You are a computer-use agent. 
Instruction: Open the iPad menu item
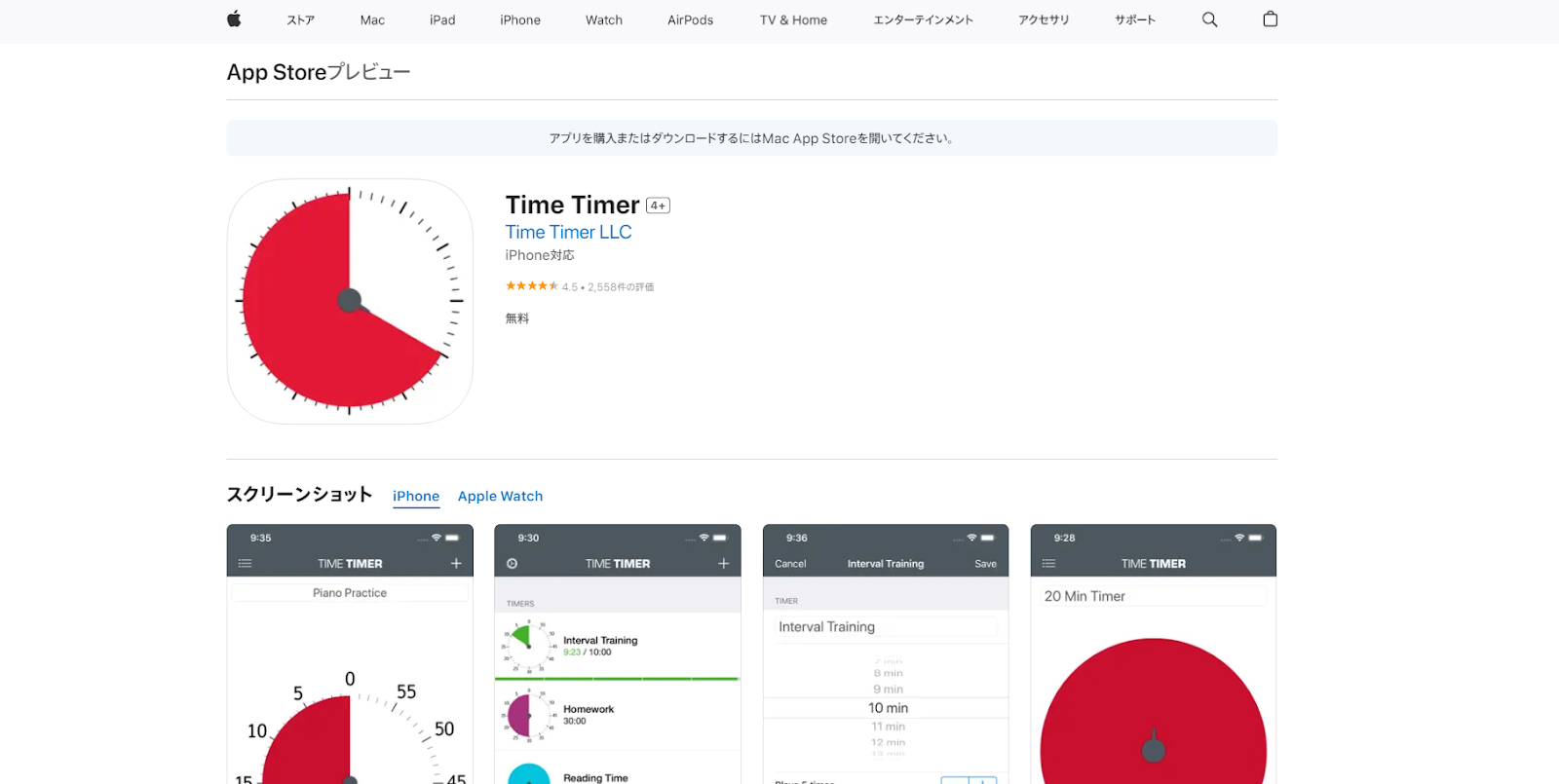[442, 19]
